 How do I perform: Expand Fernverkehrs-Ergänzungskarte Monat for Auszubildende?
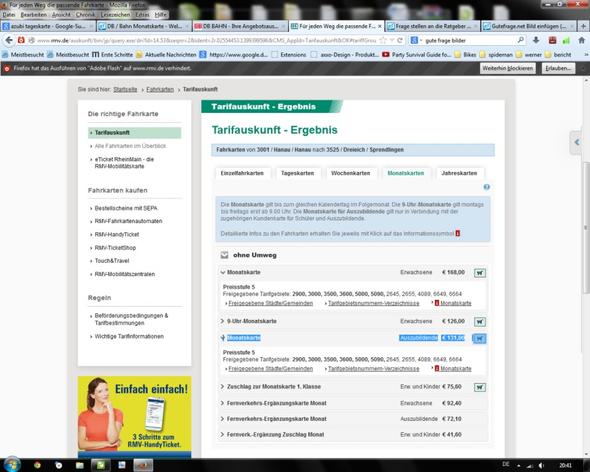[222, 419]
